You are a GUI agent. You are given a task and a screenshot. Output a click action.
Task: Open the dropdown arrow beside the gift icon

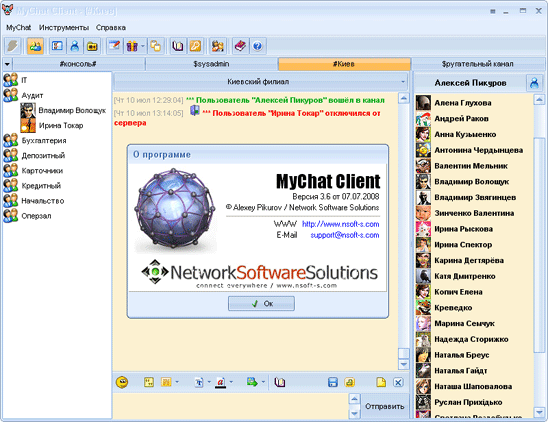(x=143, y=46)
